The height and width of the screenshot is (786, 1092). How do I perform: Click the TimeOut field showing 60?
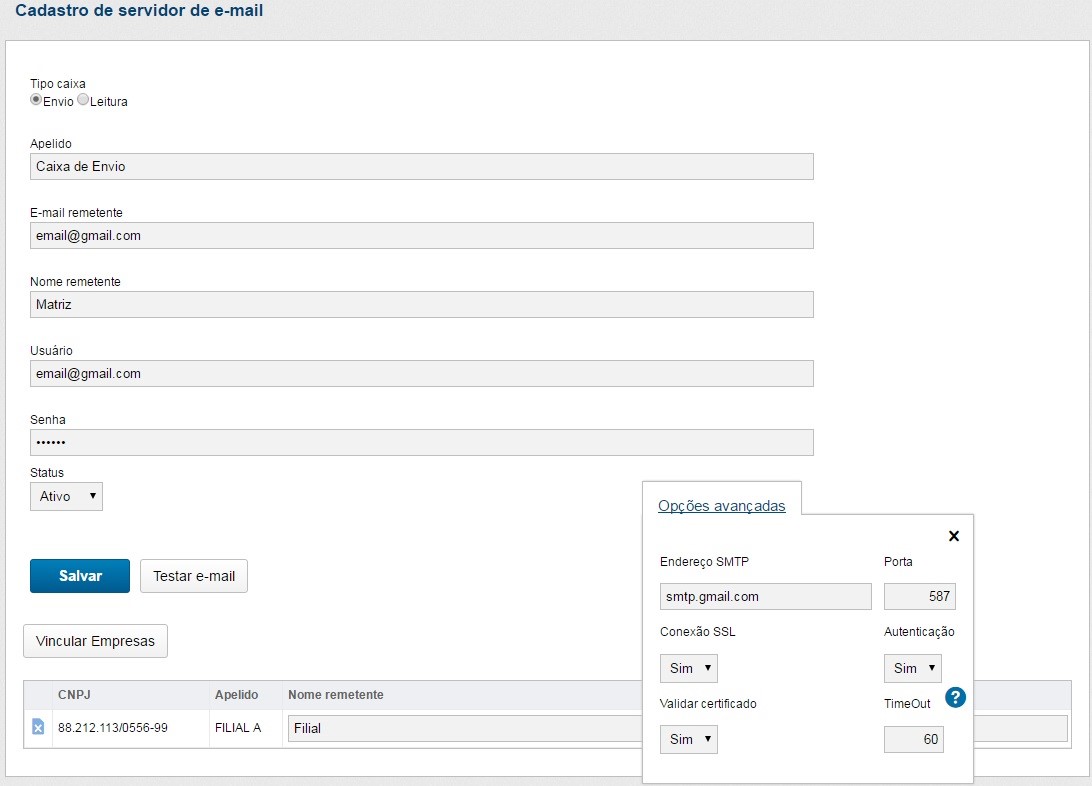[913, 739]
